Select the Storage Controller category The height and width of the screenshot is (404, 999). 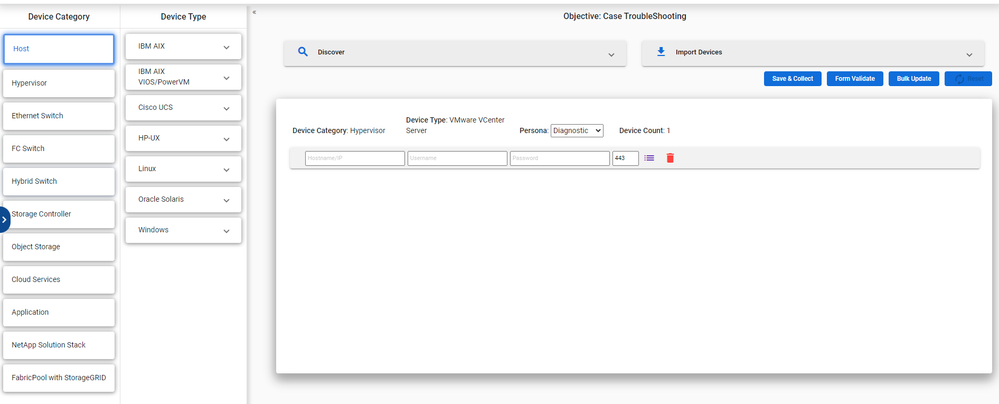(x=59, y=214)
